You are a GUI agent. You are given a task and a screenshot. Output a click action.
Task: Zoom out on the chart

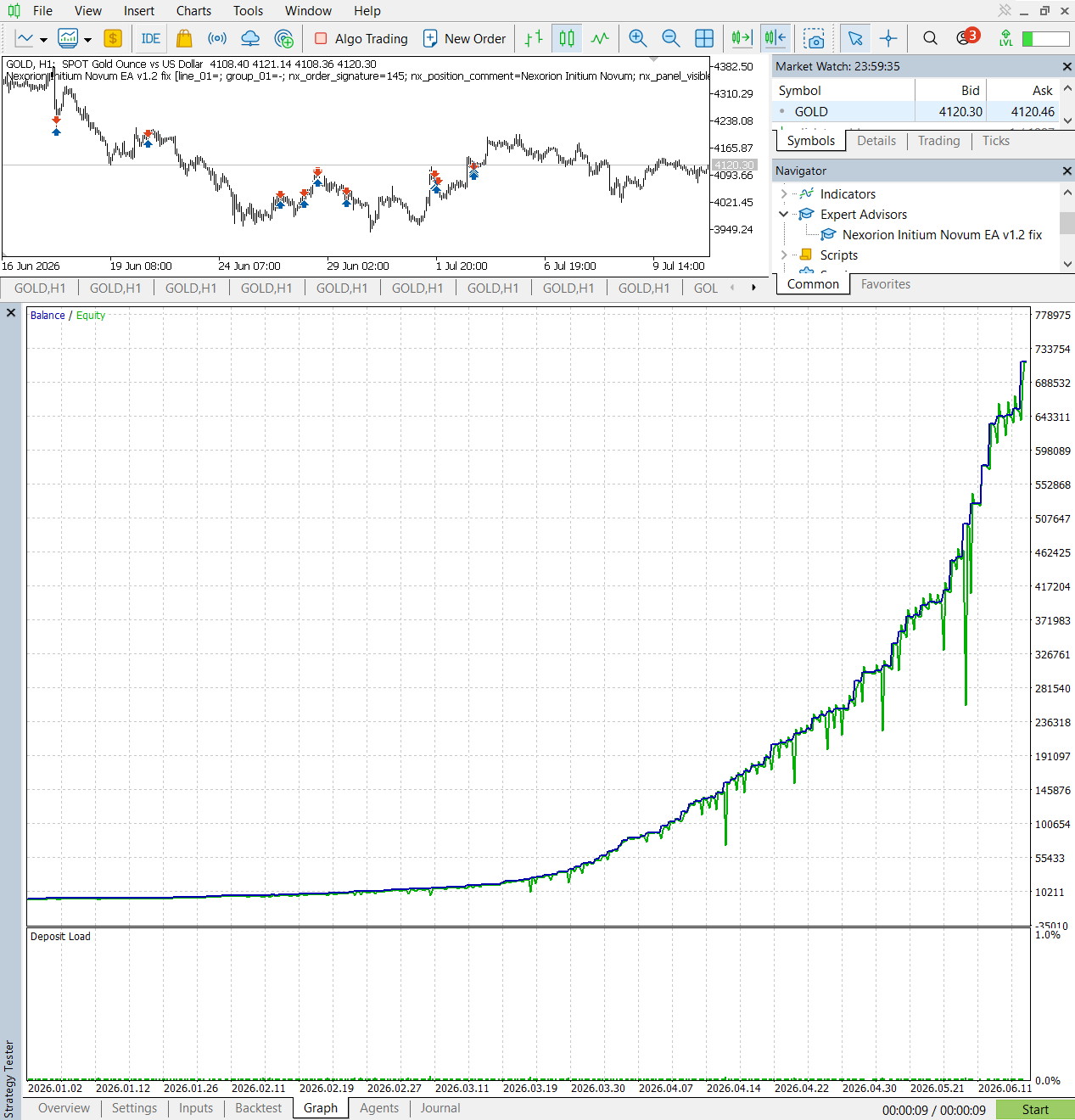coord(670,38)
